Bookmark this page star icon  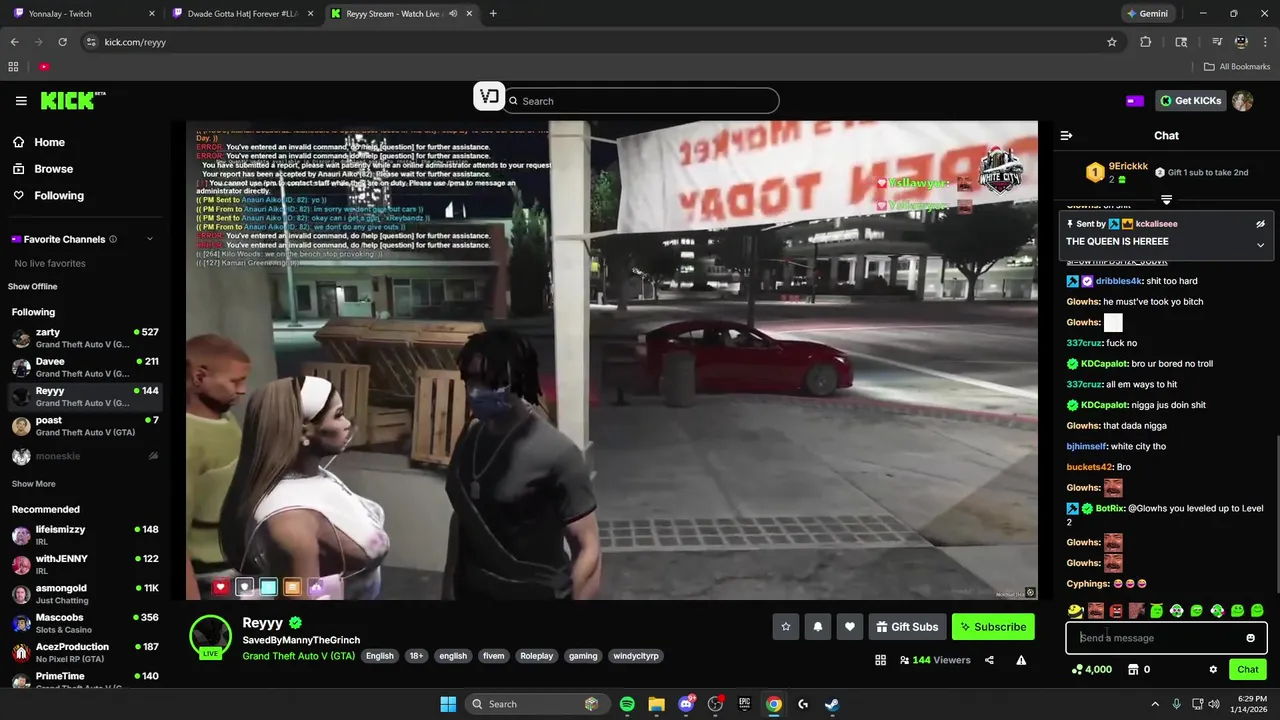pos(1111,42)
